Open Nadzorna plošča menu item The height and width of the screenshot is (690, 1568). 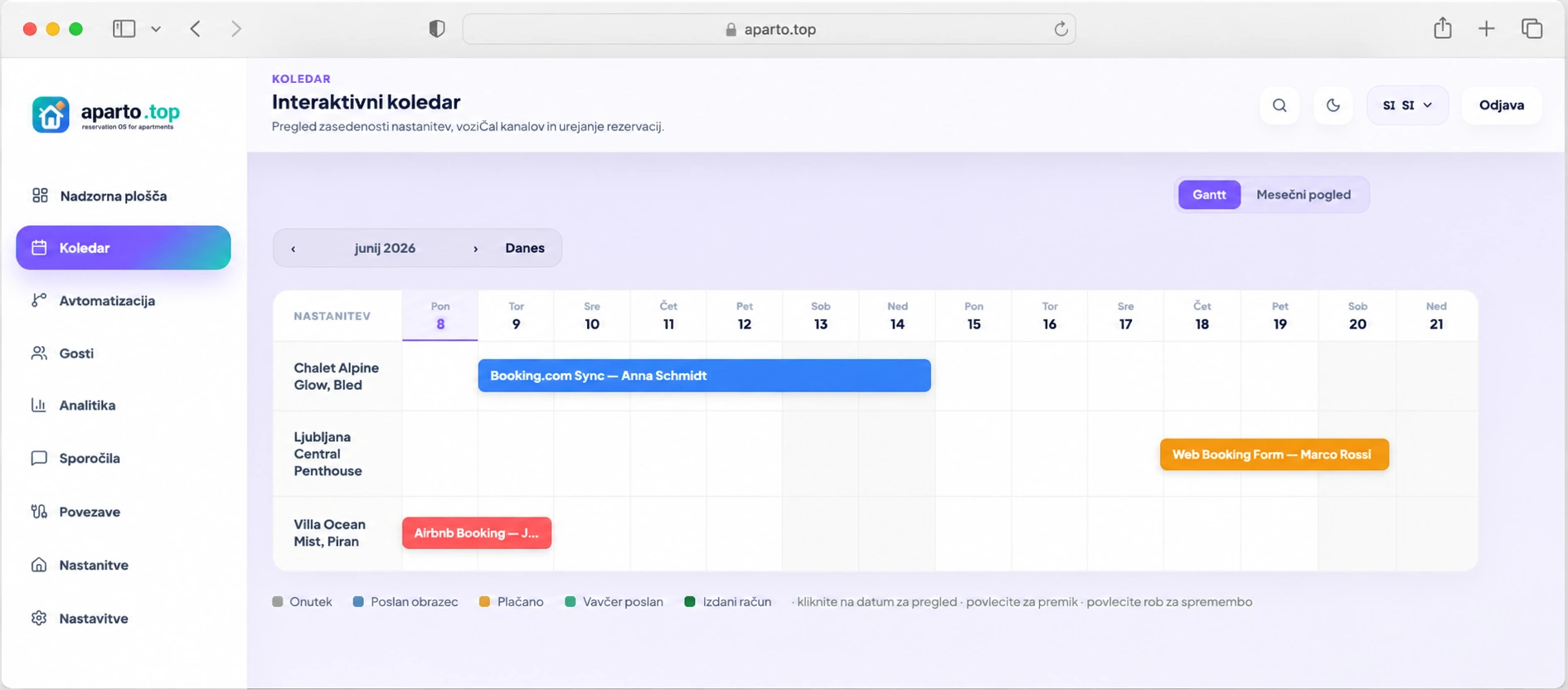point(124,196)
